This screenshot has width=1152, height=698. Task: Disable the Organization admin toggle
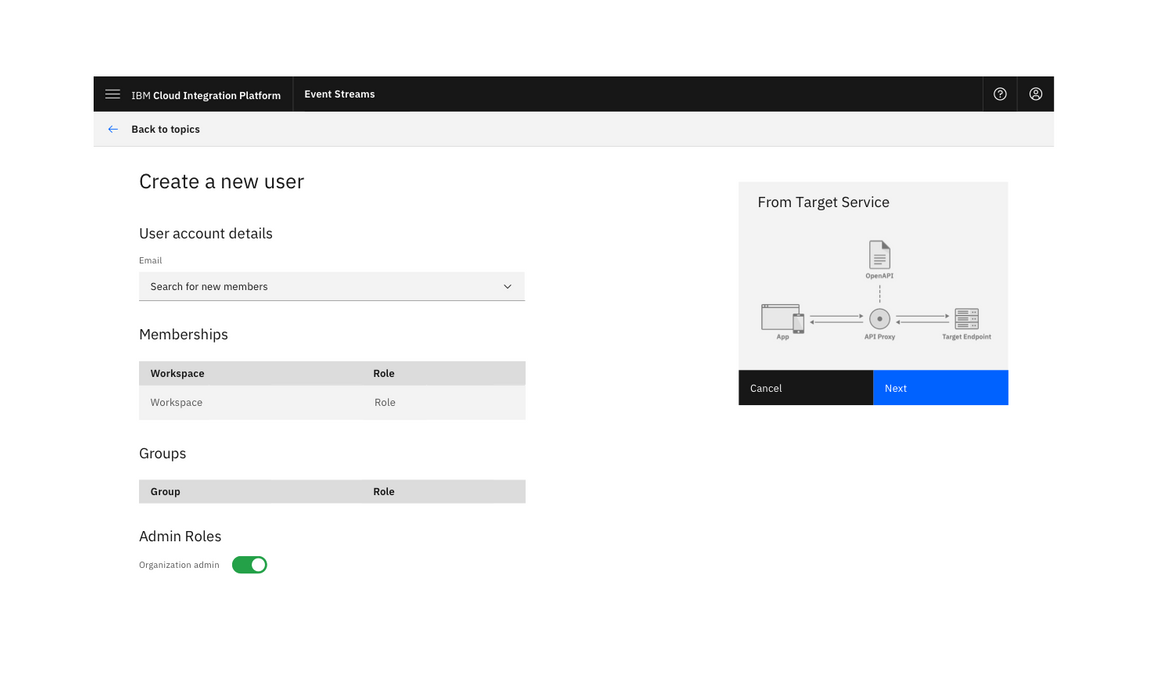(249, 565)
